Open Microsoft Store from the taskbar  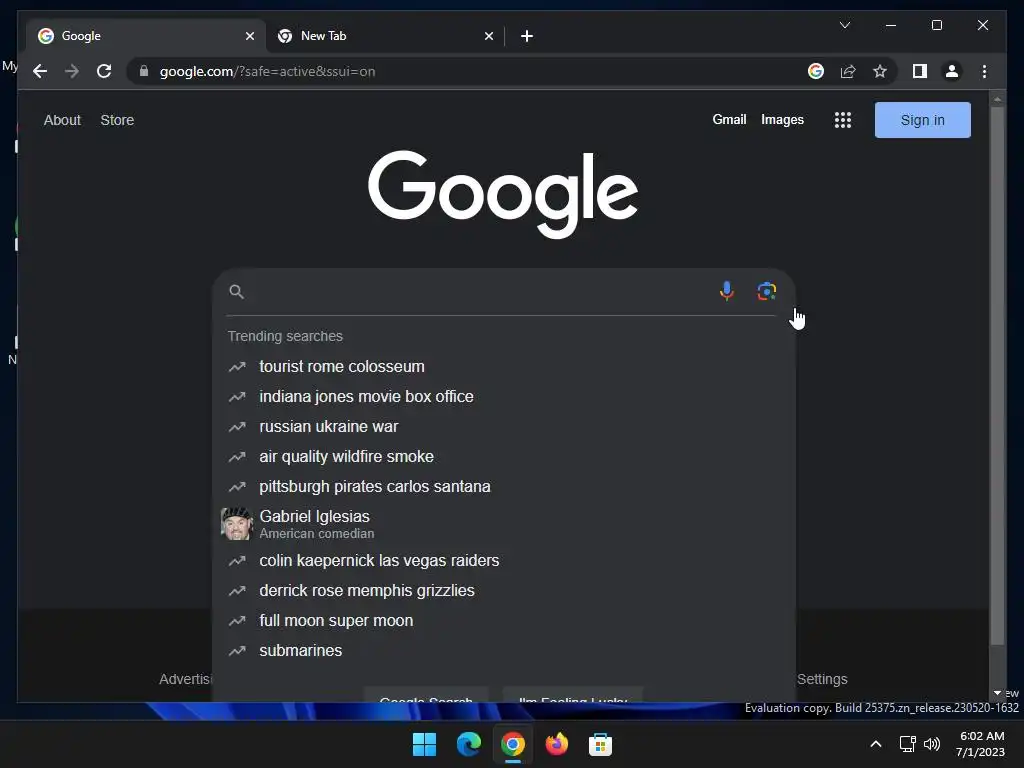tap(600, 744)
